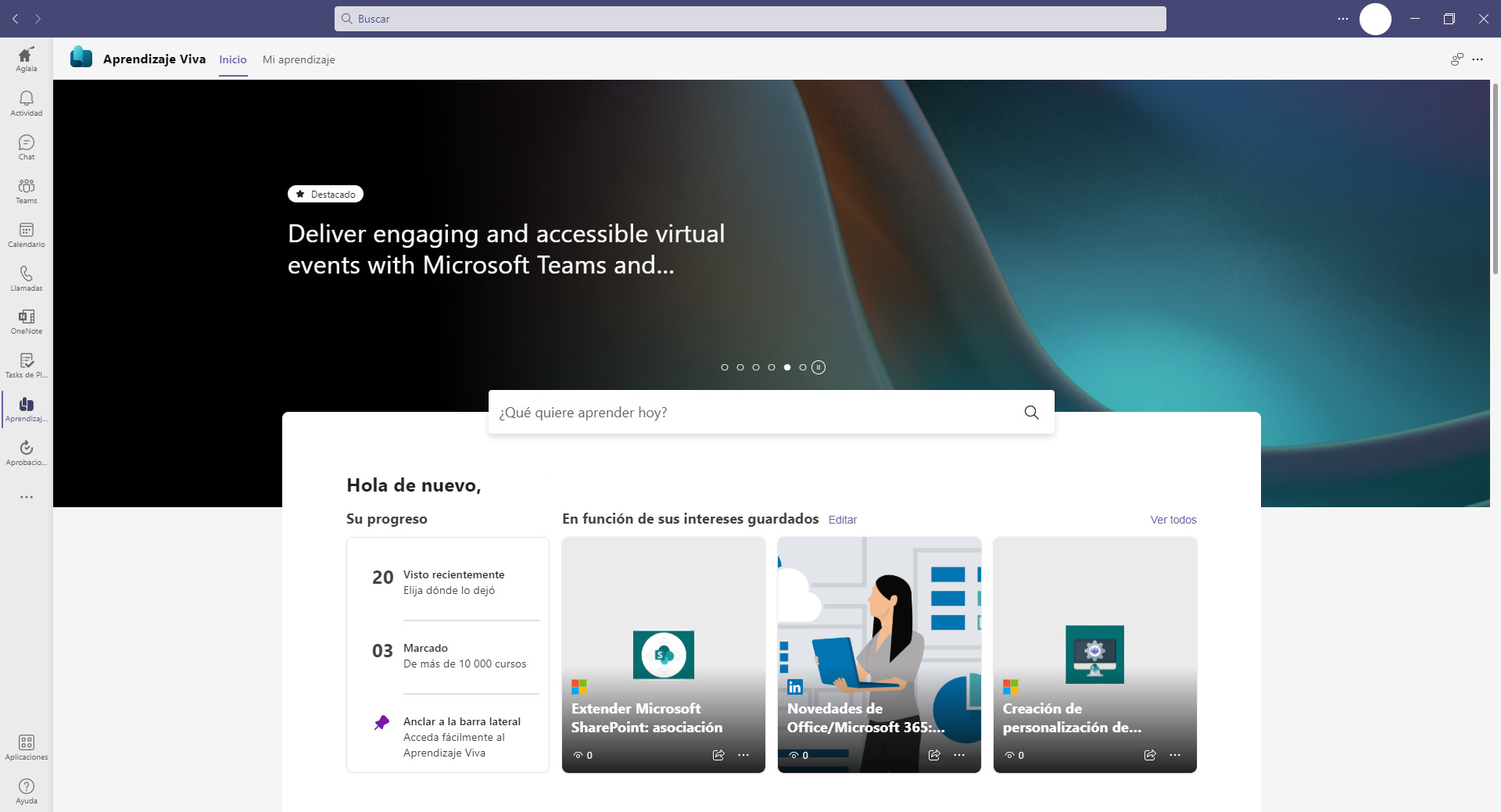Screen dimensions: 1501x812
Task: Click the Su progreso heading
Action: 387,519
